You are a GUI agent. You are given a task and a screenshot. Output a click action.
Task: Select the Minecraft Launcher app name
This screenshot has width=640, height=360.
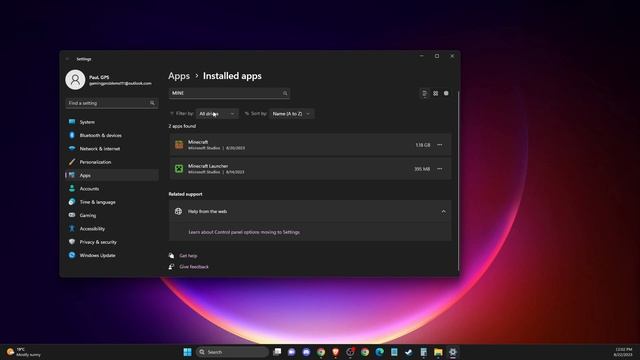(x=208, y=166)
